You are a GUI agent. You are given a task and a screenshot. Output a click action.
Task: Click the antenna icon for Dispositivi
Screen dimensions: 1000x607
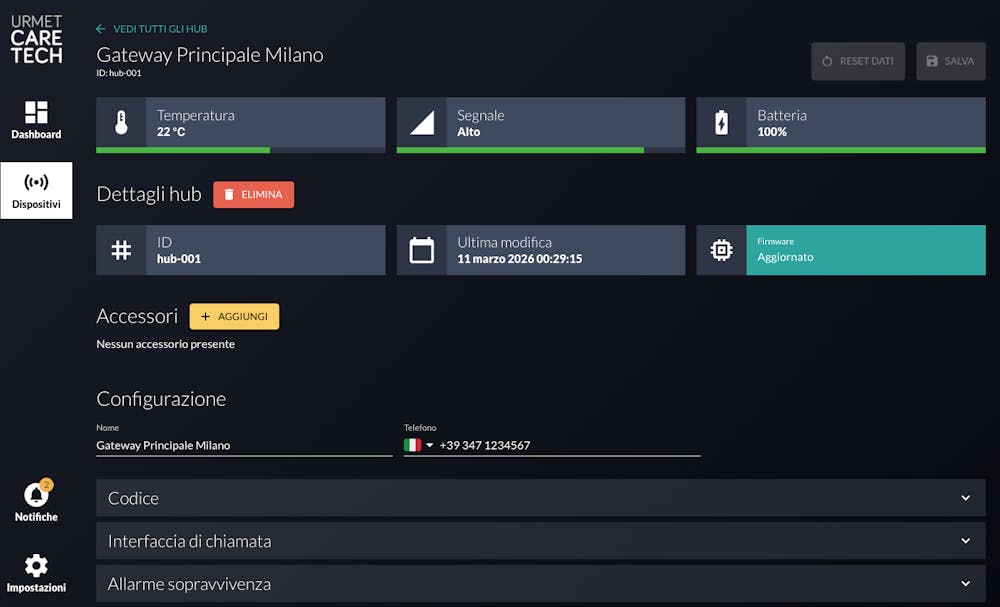pos(36,183)
